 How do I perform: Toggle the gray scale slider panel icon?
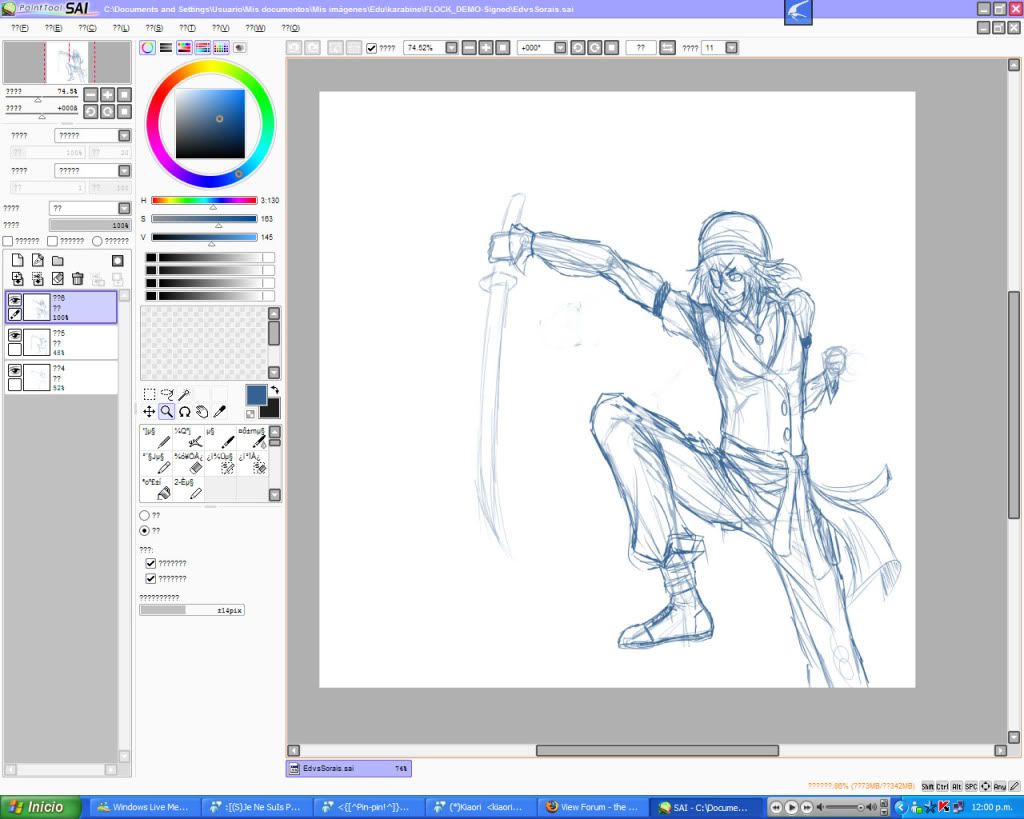[x=166, y=48]
